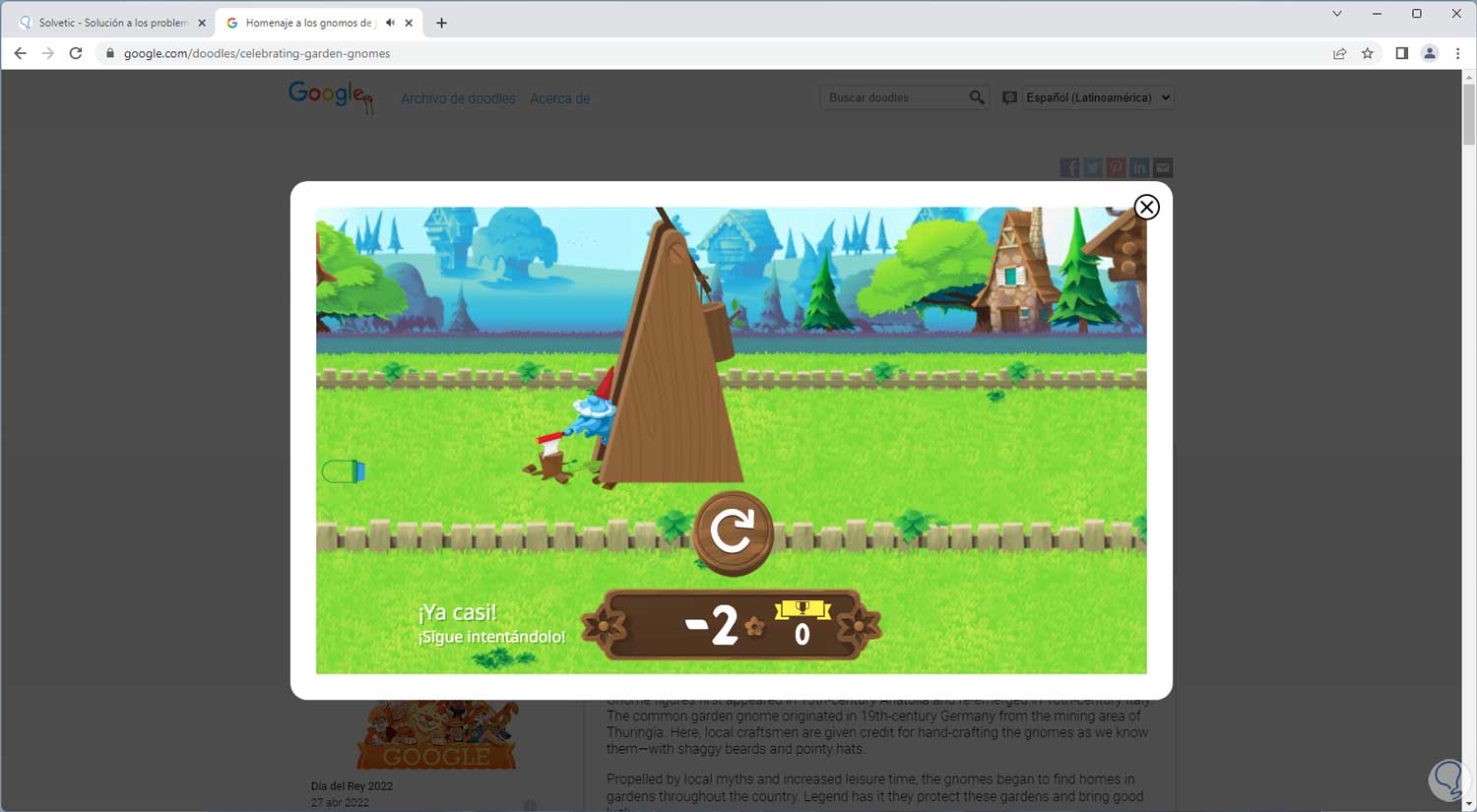Open a new browser tab

coord(441,23)
